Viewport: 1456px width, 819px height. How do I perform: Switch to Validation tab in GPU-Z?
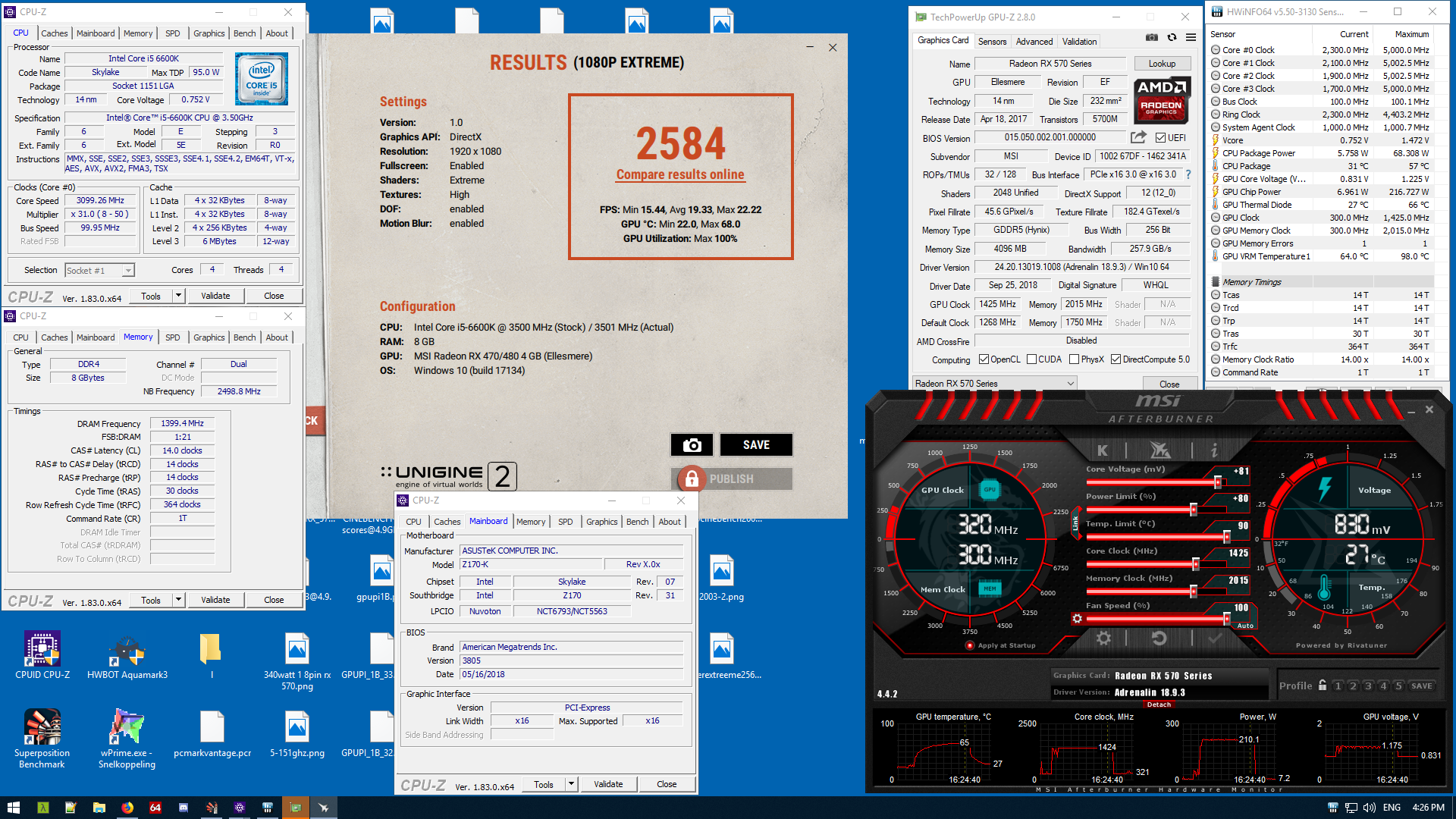tap(1079, 42)
